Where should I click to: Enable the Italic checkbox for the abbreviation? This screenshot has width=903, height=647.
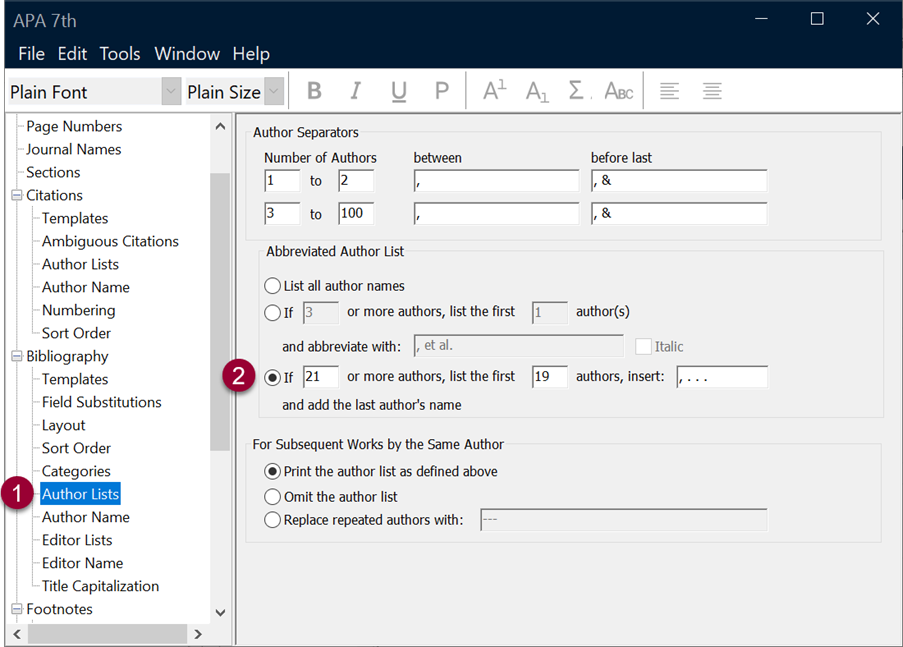click(x=644, y=347)
